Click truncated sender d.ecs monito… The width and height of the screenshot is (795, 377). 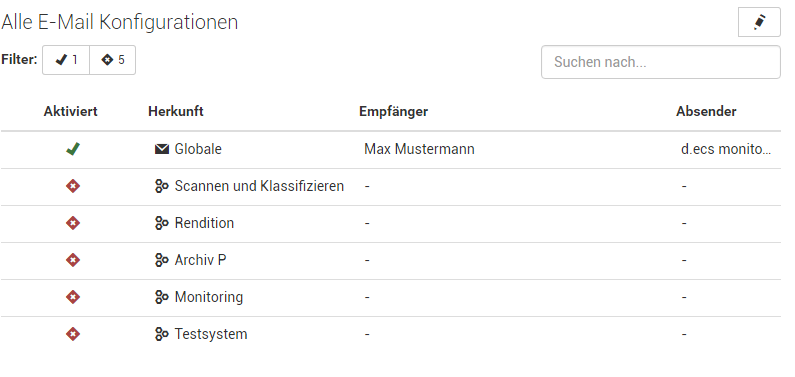(x=726, y=149)
